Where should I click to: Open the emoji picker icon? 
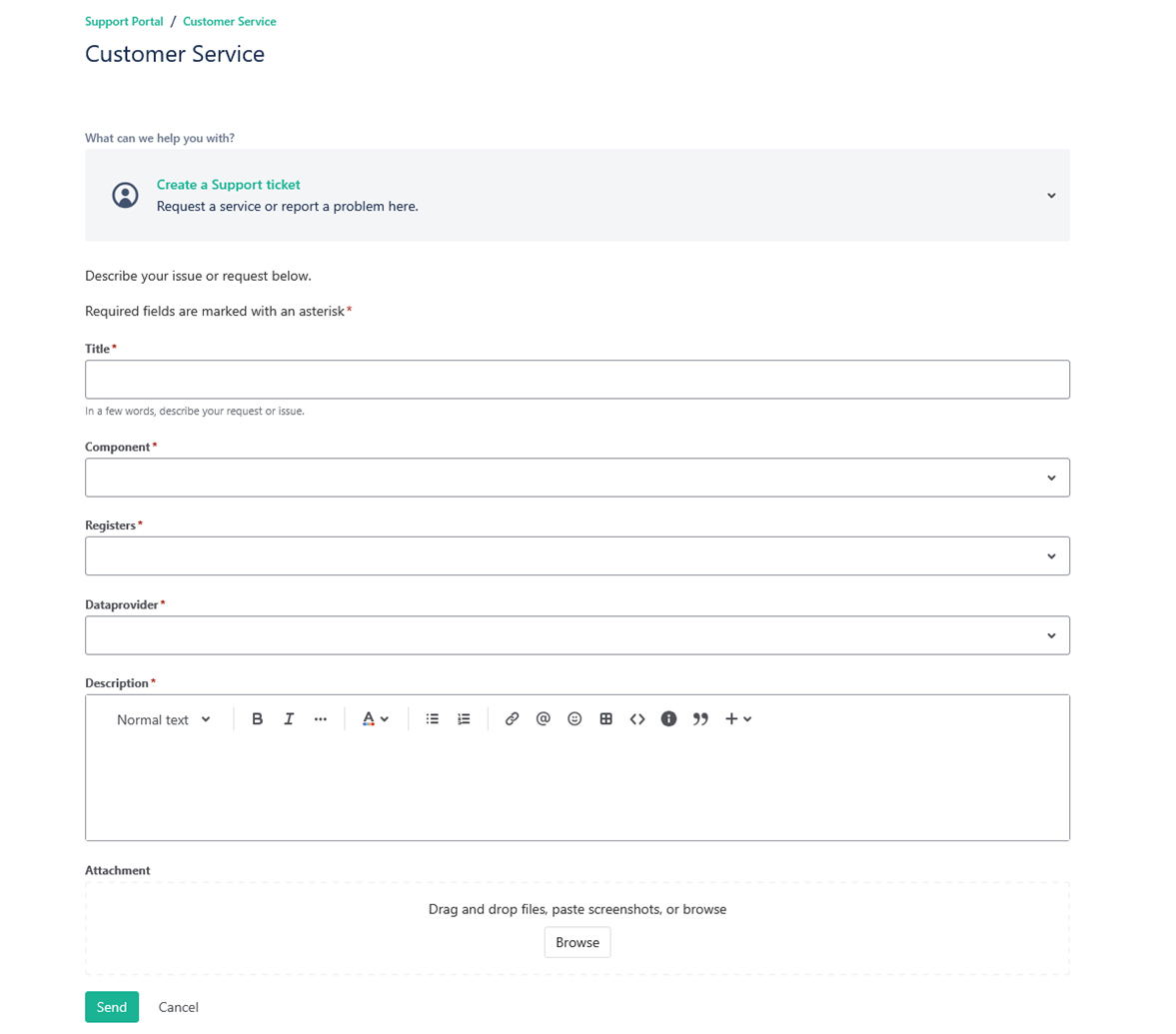point(575,719)
